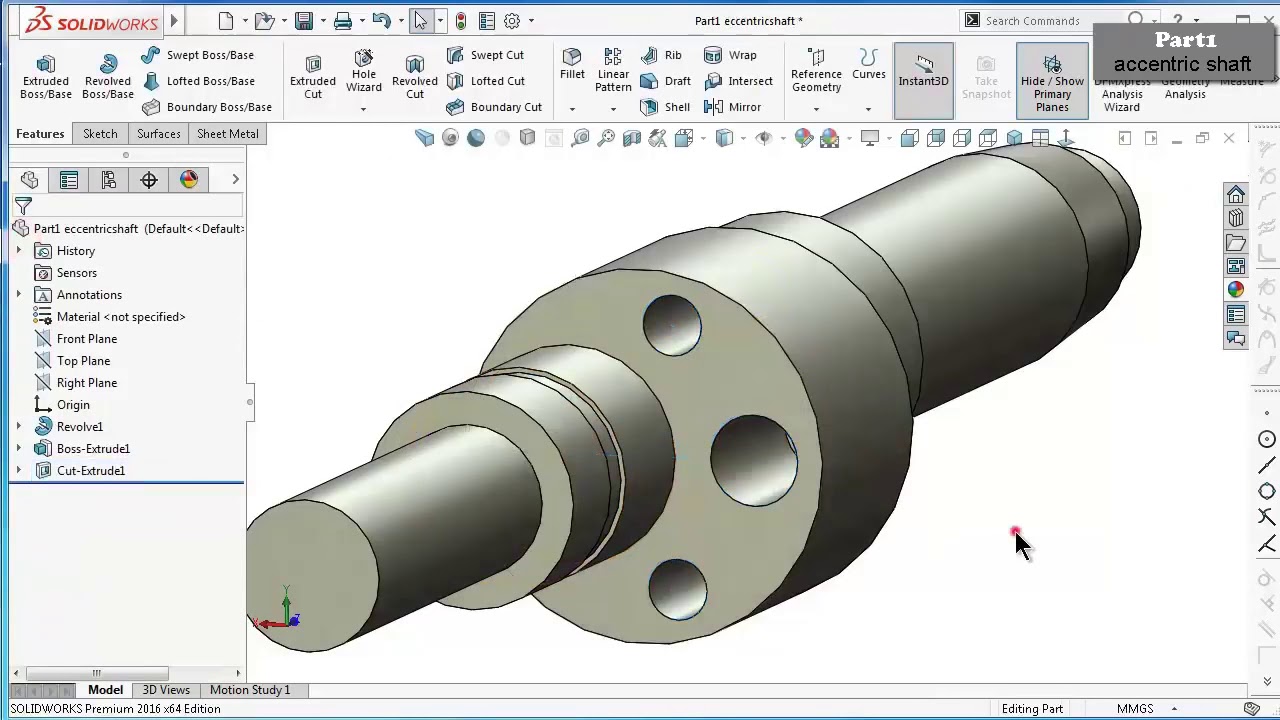
Task: Save the document with the floppy icon
Action: [304, 20]
